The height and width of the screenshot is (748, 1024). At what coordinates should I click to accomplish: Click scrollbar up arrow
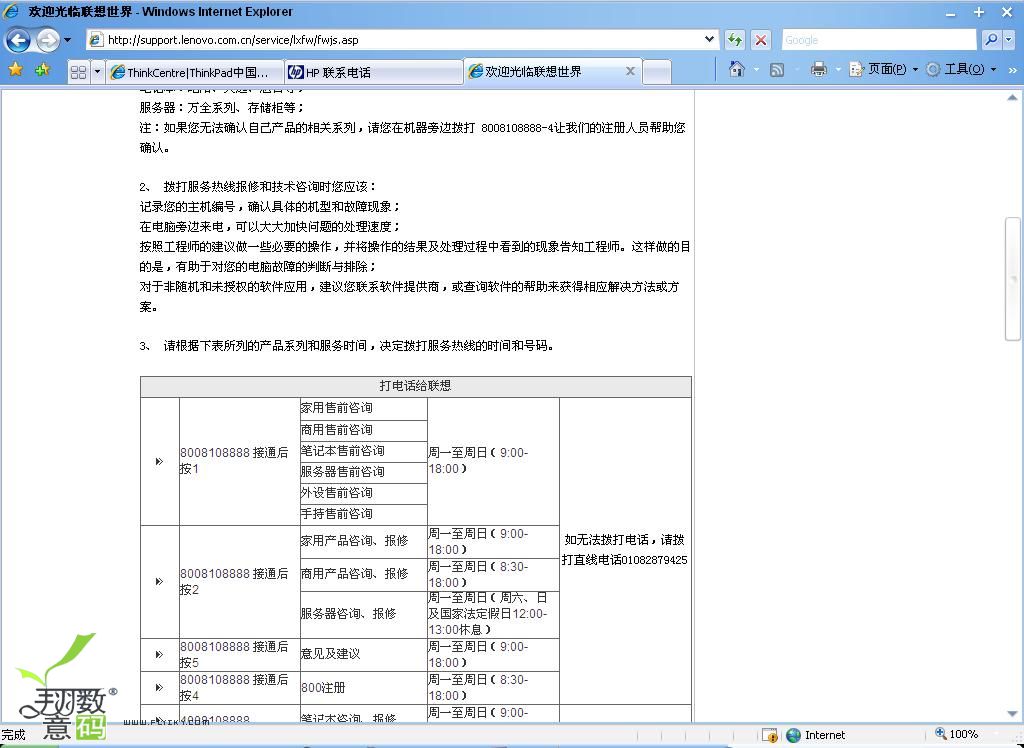point(1012,98)
